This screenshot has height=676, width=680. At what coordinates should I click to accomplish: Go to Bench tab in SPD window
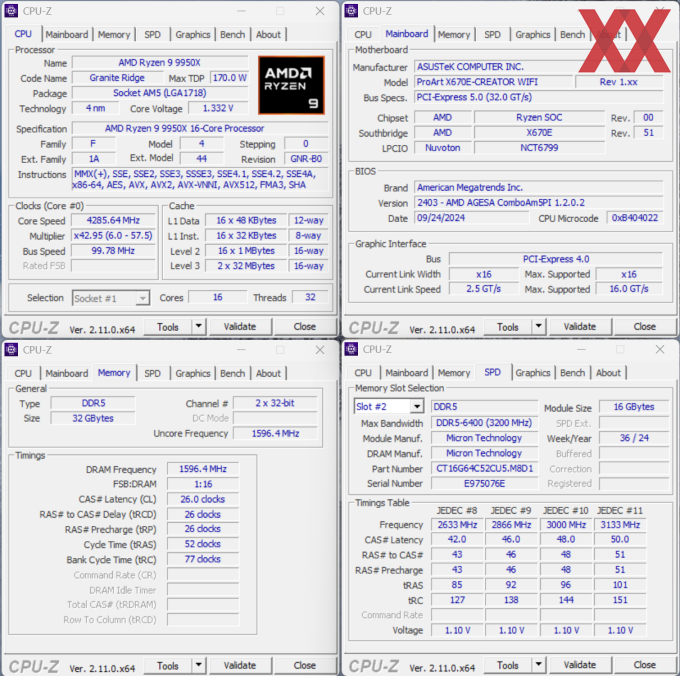pyautogui.click(x=572, y=373)
